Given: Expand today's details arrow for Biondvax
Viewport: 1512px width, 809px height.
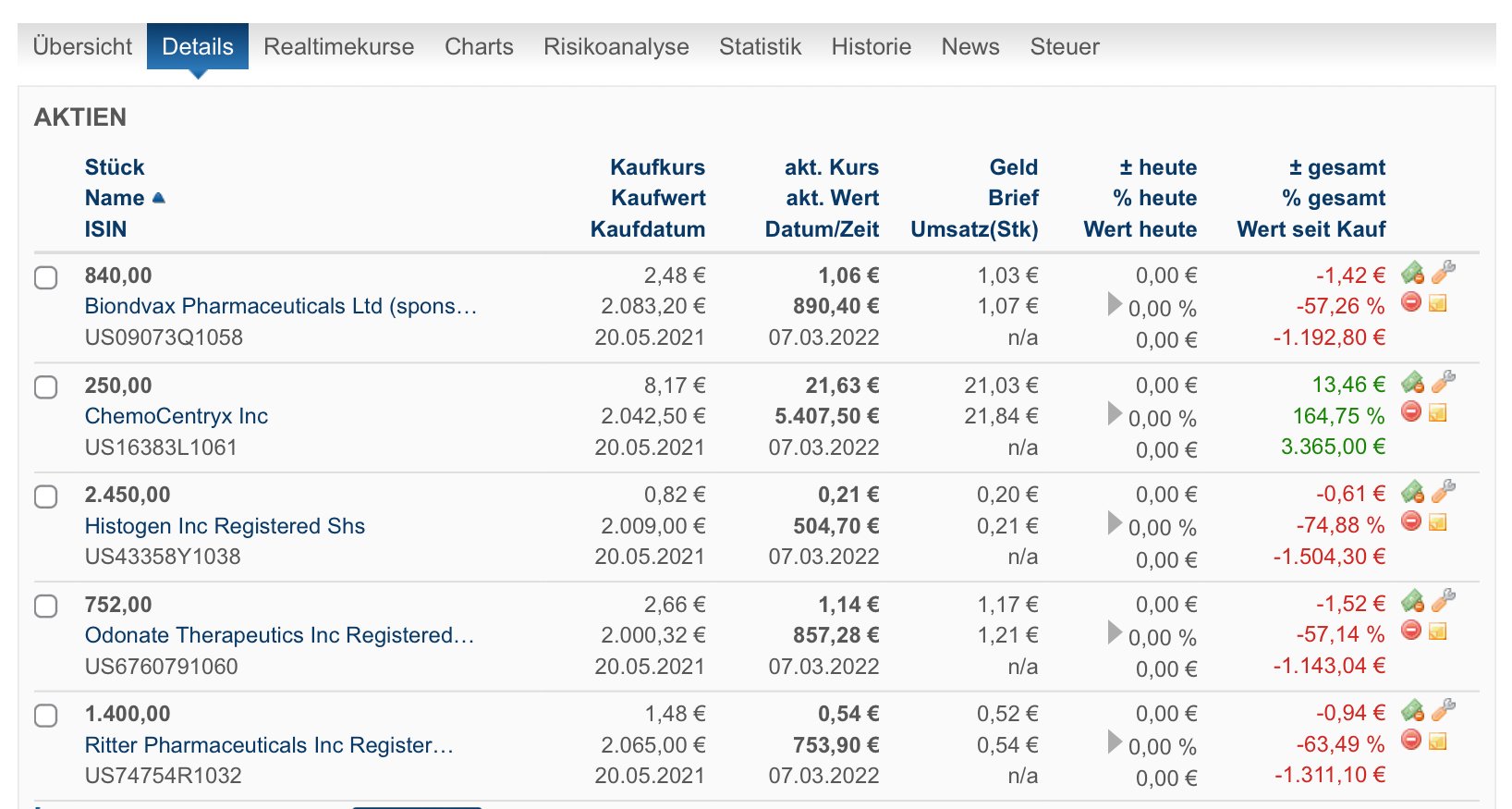Looking at the screenshot, I should [1115, 304].
